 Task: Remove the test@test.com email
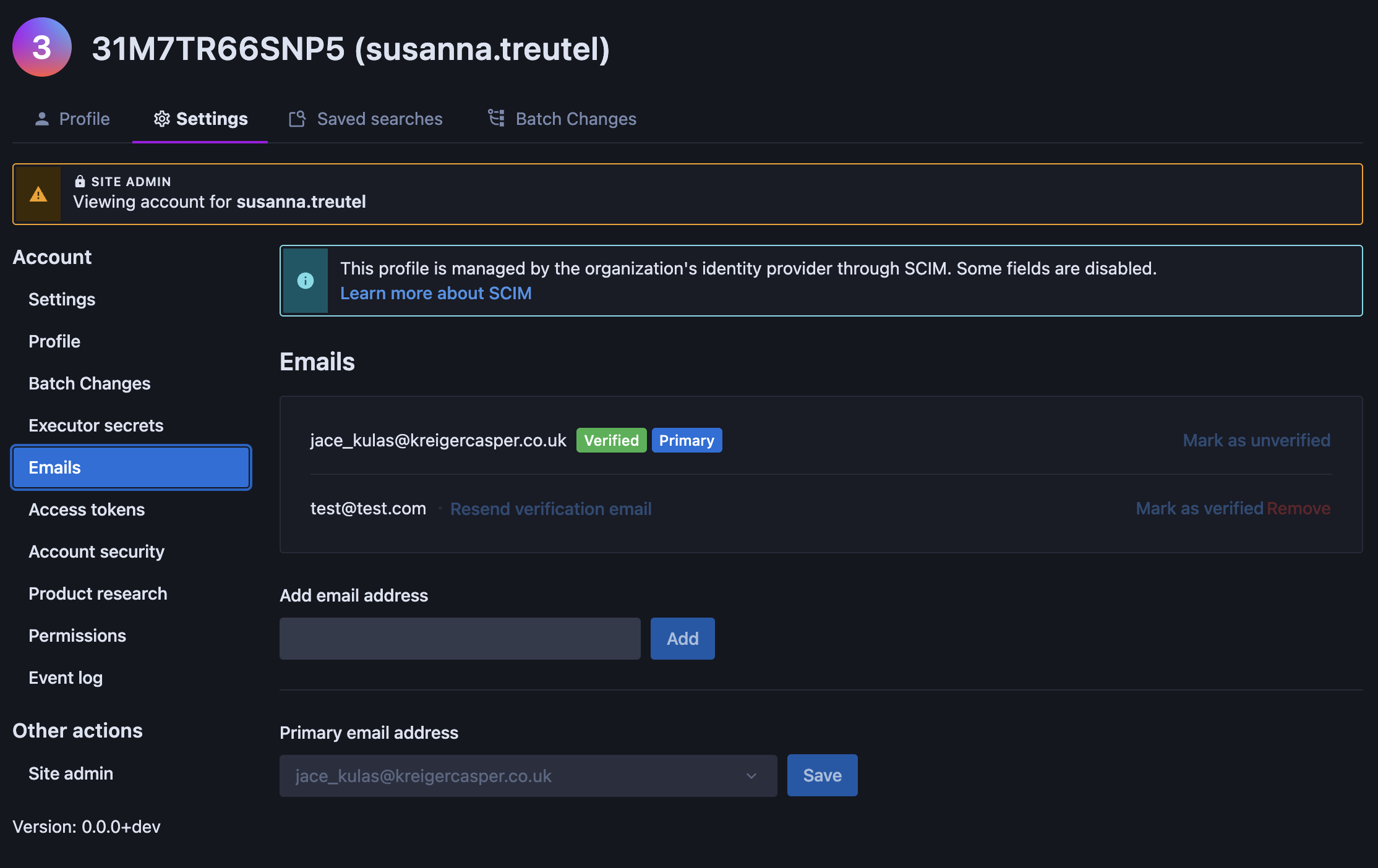click(x=1299, y=508)
